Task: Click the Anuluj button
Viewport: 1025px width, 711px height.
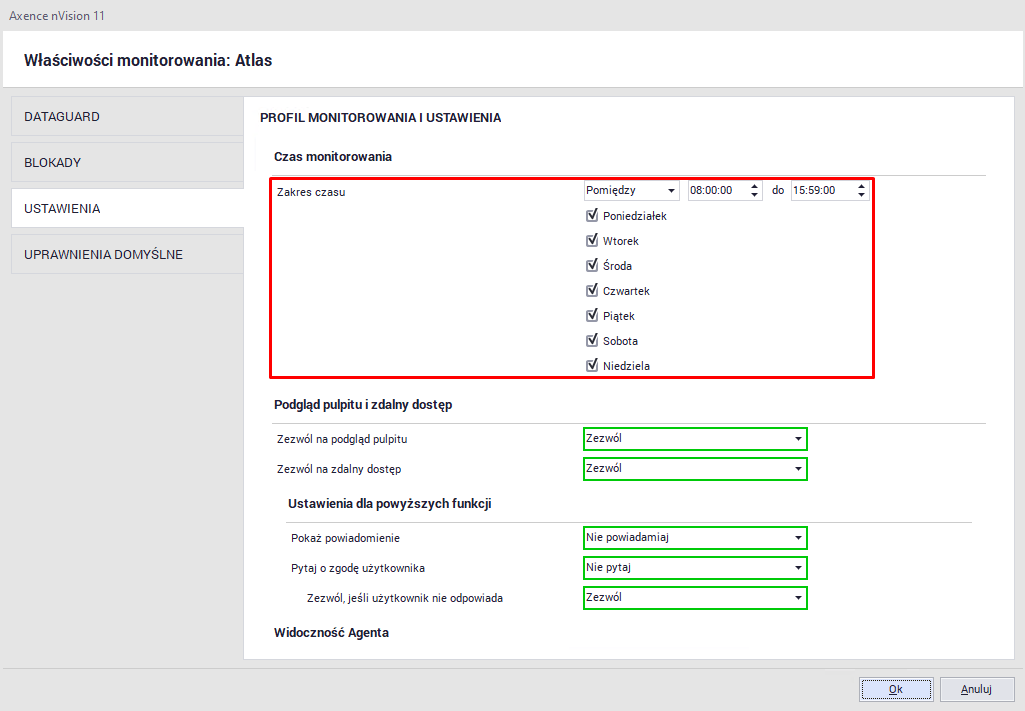Action: click(x=975, y=689)
